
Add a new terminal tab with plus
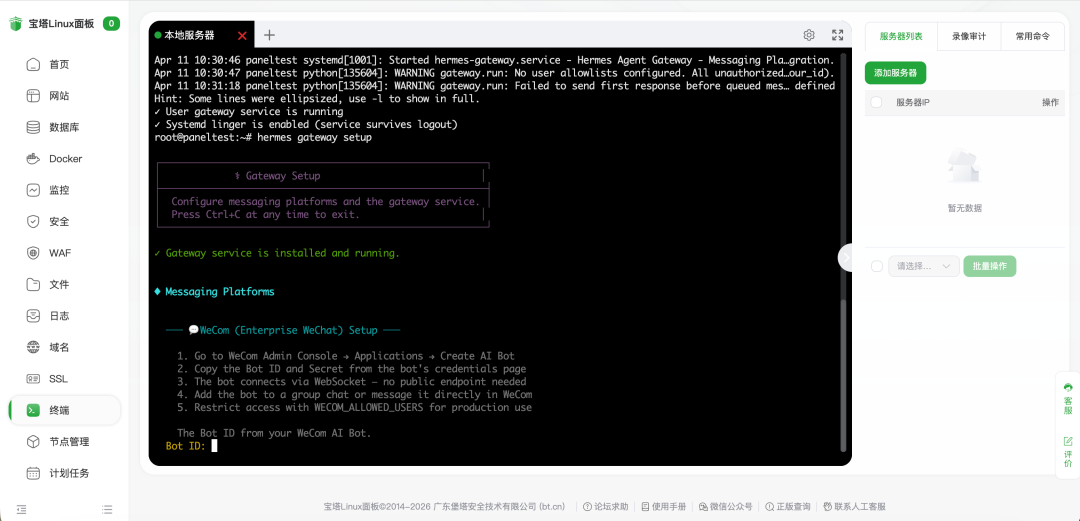click(x=269, y=35)
